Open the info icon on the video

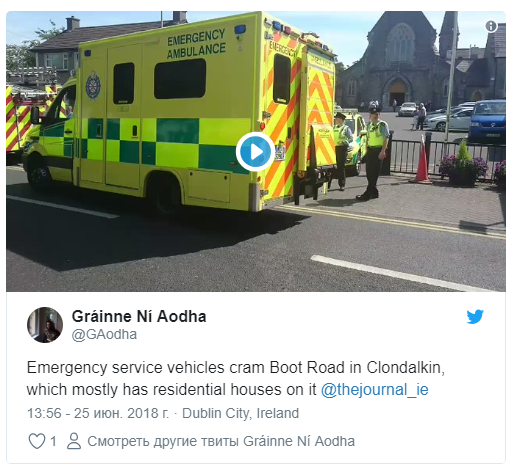click(x=491, y=26)
